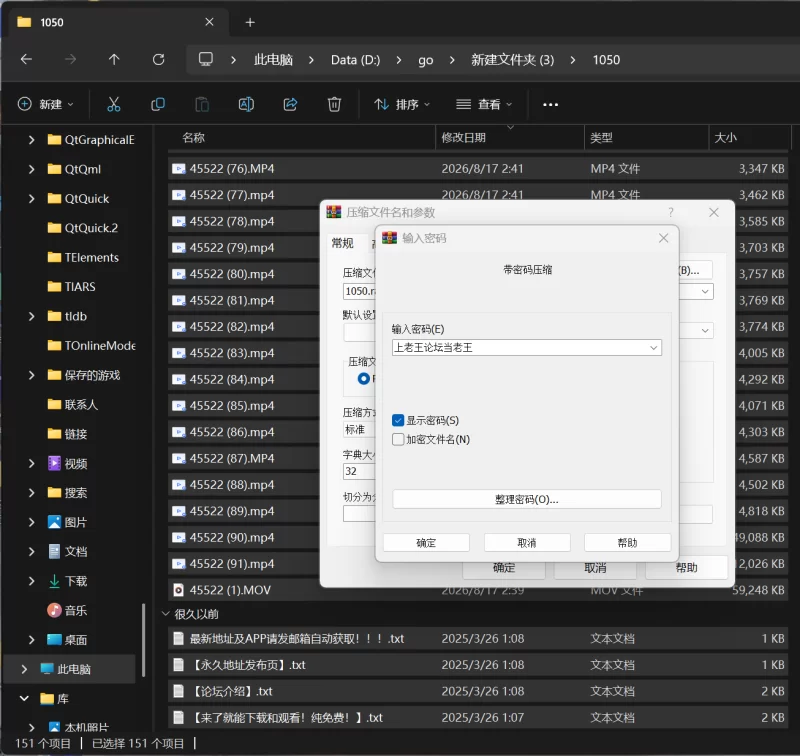Go back with the left arrow
The image size is (800, 756).
pos(26,60)
